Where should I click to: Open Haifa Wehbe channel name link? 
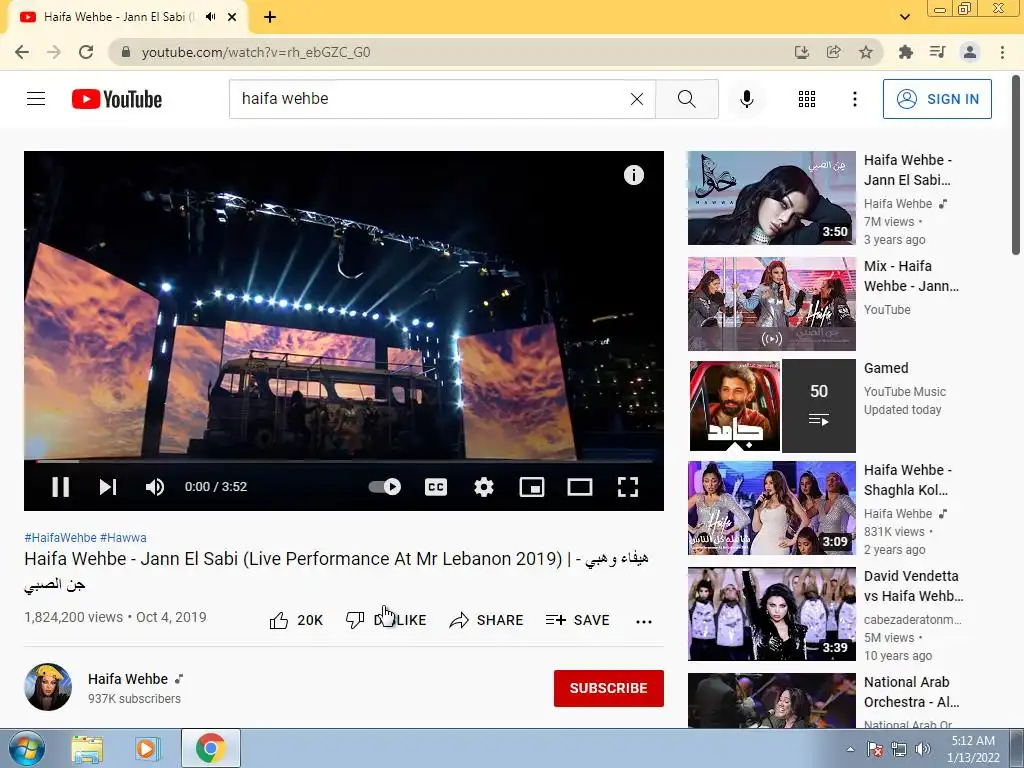pyautogui.click(x=128, y=679)
